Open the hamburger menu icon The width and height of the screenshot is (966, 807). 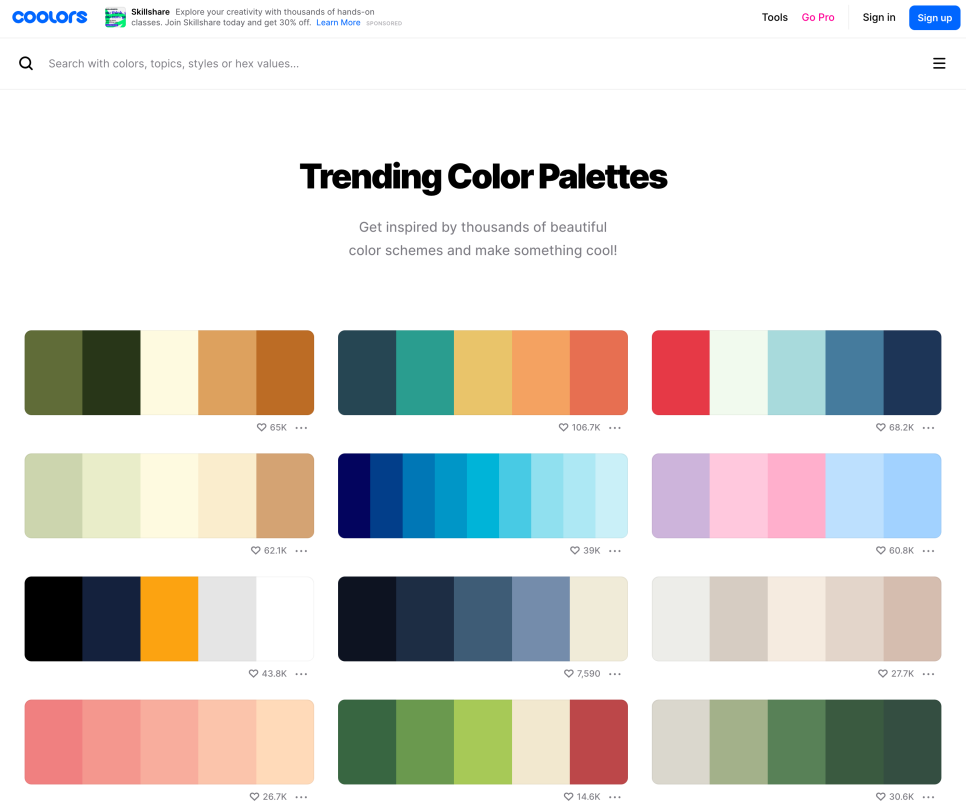point(939,63)
